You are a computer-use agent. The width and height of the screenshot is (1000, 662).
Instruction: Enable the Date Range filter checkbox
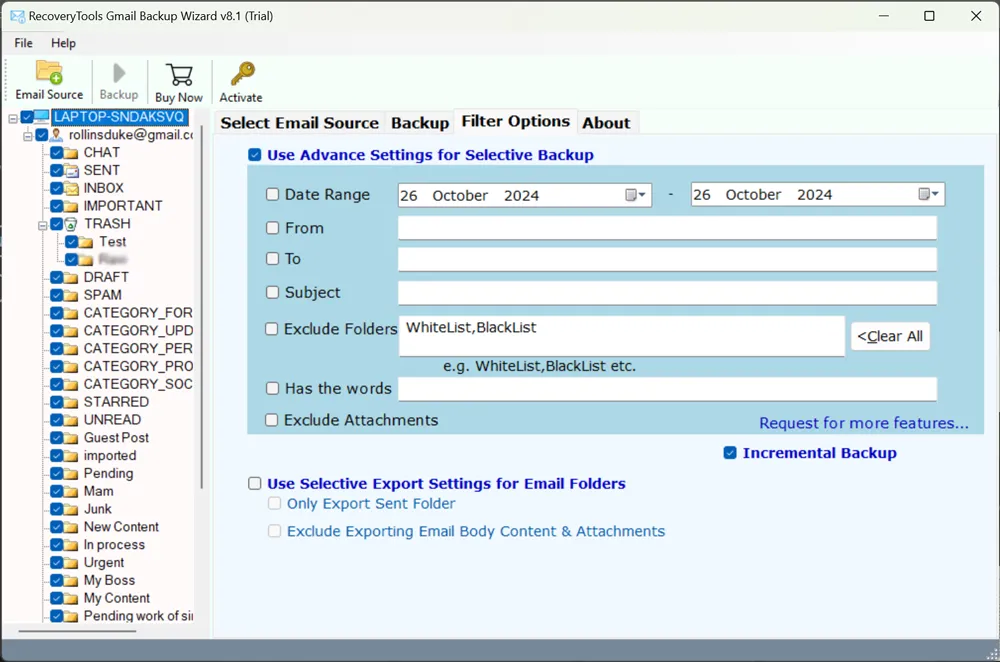pyautogui.click(x=272, y=195)
